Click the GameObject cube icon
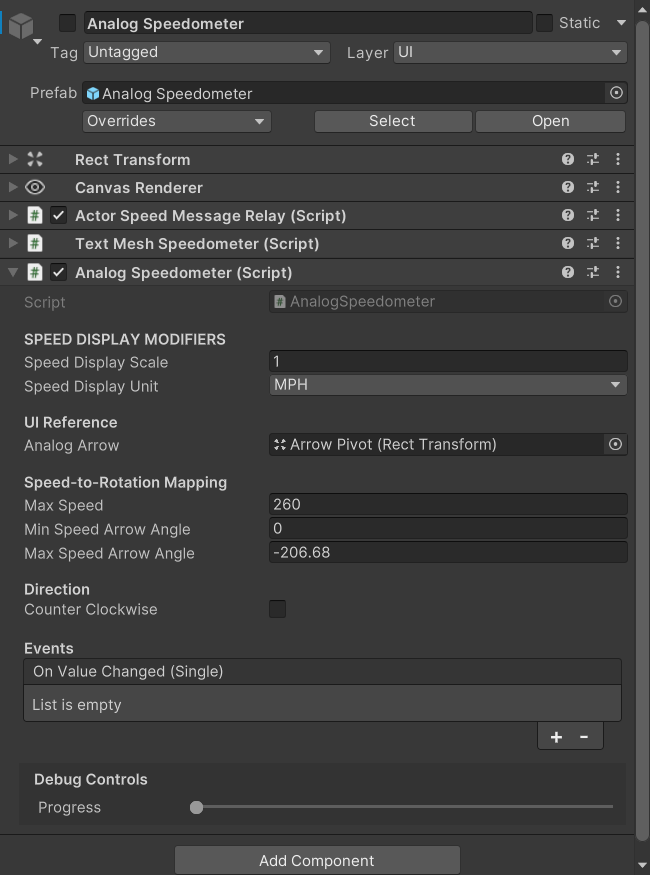Image resolution: width=650 pixels, height=875 pixels. point(21,26)
